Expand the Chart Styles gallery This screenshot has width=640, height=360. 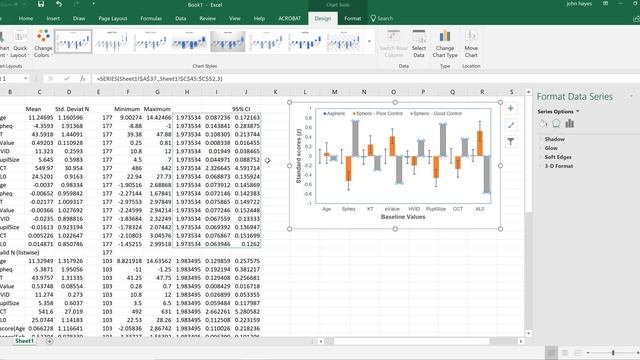369,41
